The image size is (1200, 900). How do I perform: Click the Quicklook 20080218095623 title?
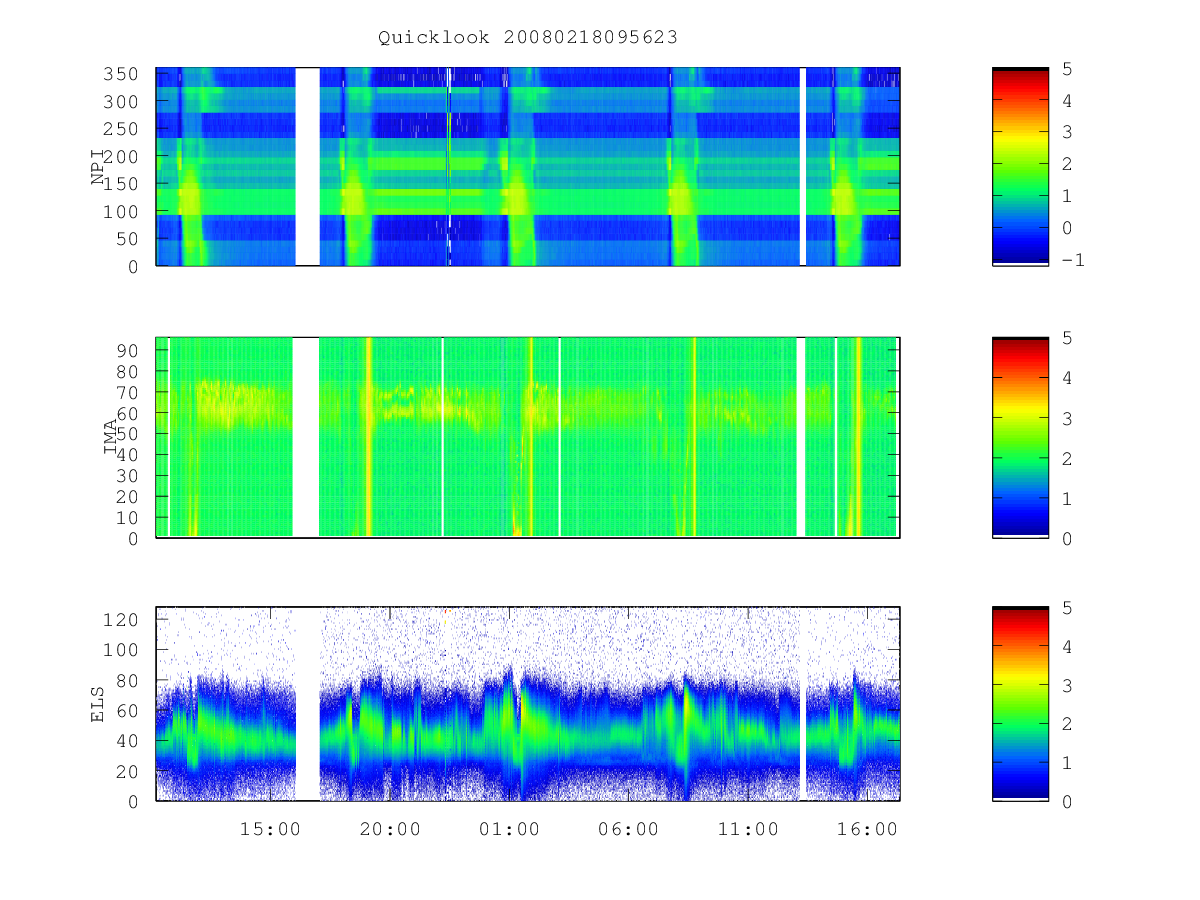(528, 37)
